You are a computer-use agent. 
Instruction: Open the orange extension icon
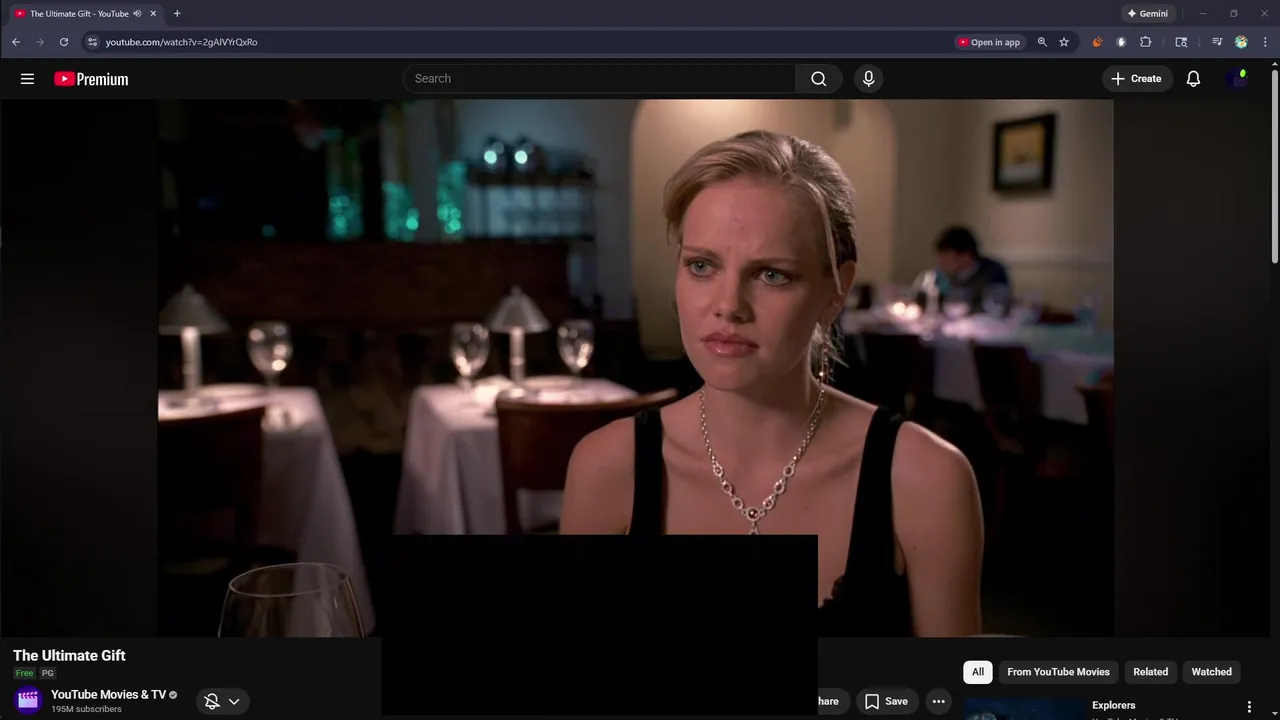1097,42
